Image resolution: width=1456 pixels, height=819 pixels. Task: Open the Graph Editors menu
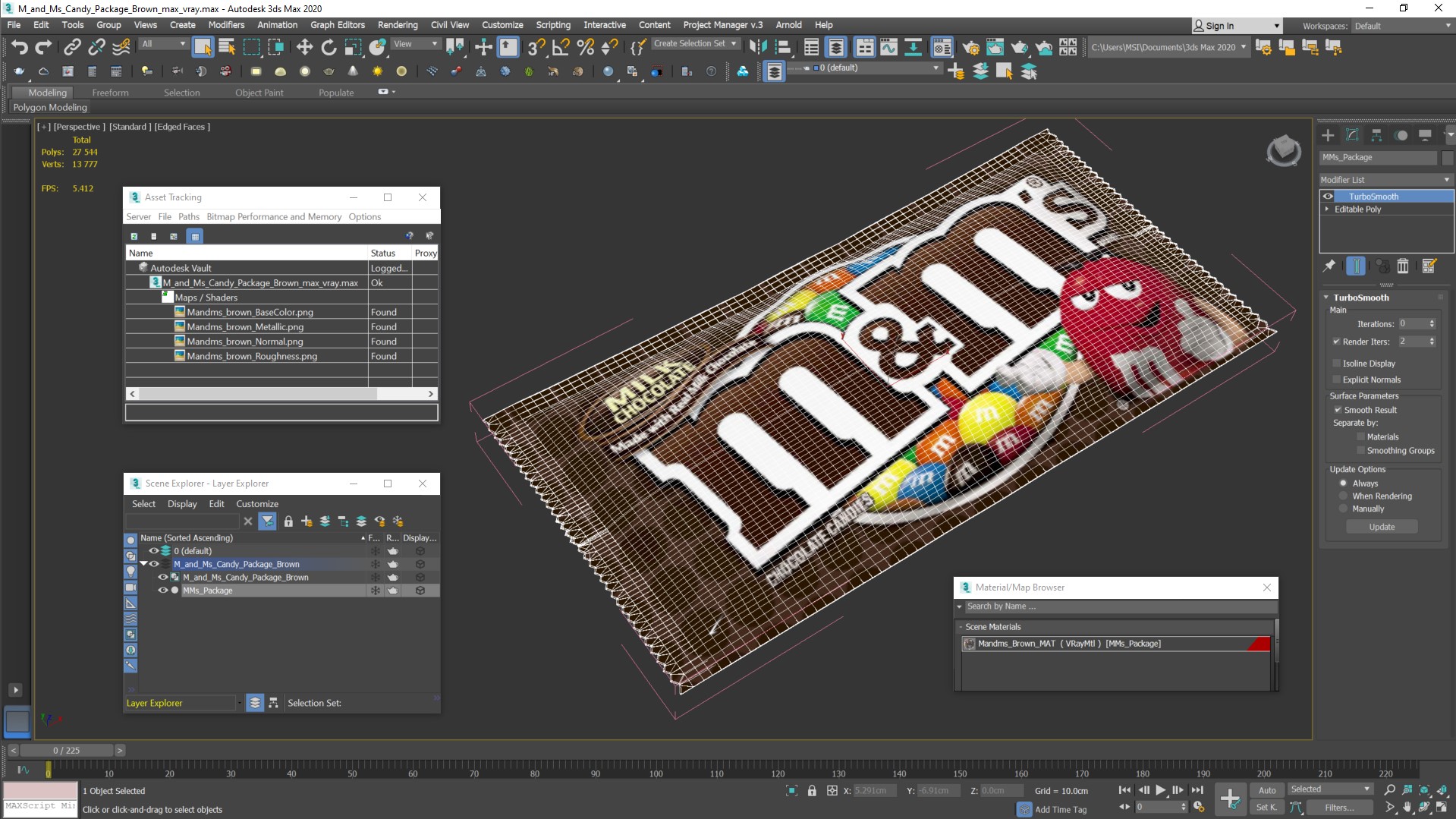338,25
